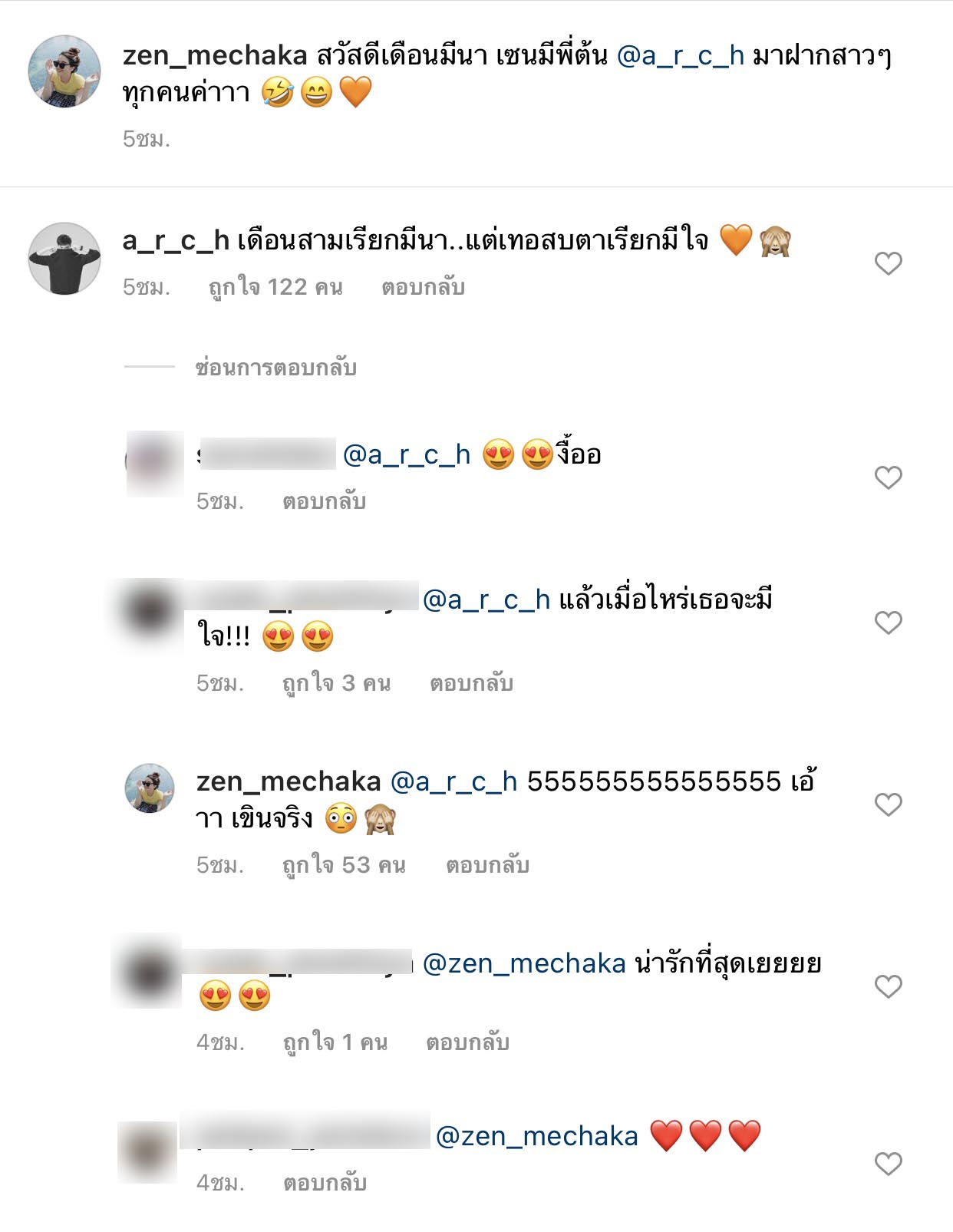Reply to zen_mechaka's ‘เขินจริง’ comment
The width and height of the screenshot is (953, 1232).
(488, 865)
